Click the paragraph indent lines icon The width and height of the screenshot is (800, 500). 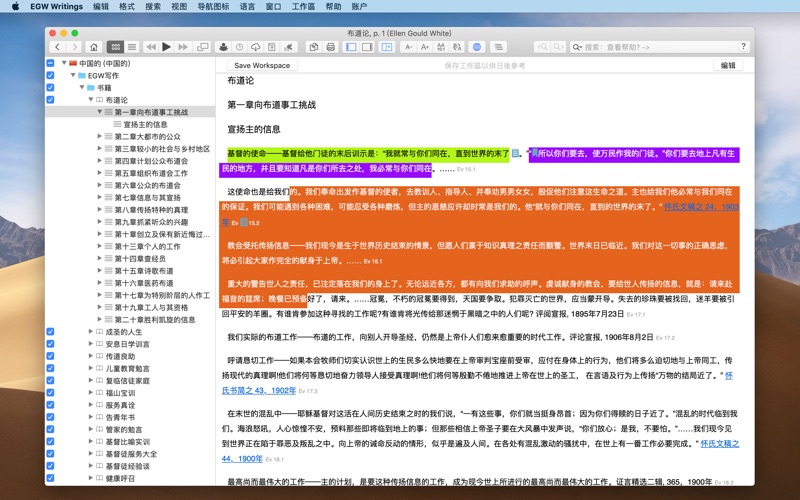point(498,47)
